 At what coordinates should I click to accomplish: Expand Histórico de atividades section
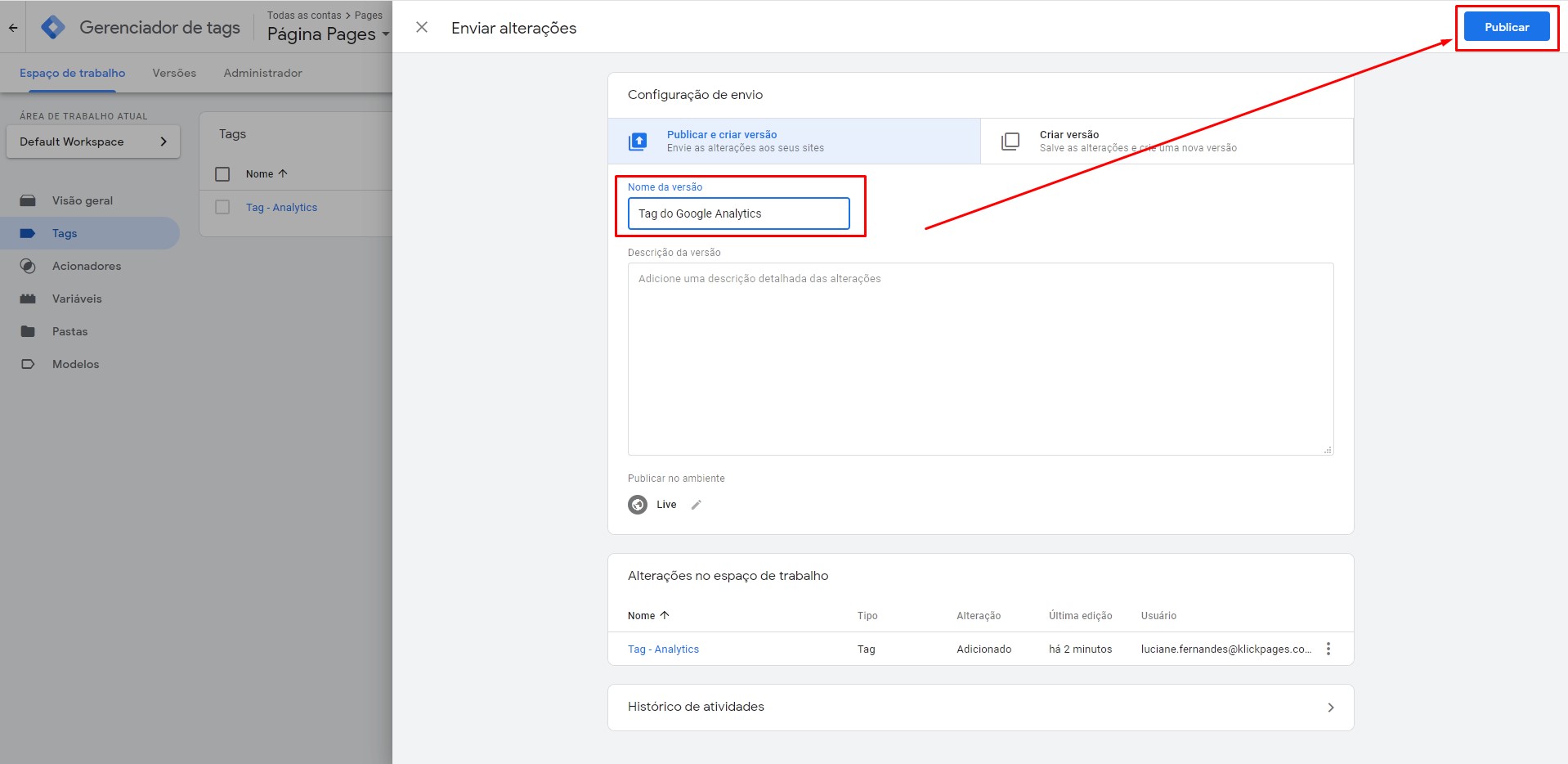tap(980, 707)
